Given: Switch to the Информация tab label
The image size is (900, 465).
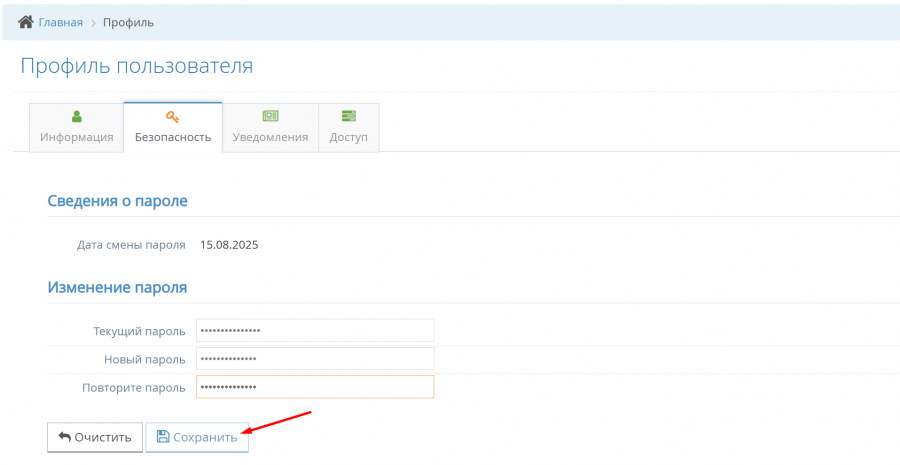Looking at the screenshot, I should click(77, 137).
